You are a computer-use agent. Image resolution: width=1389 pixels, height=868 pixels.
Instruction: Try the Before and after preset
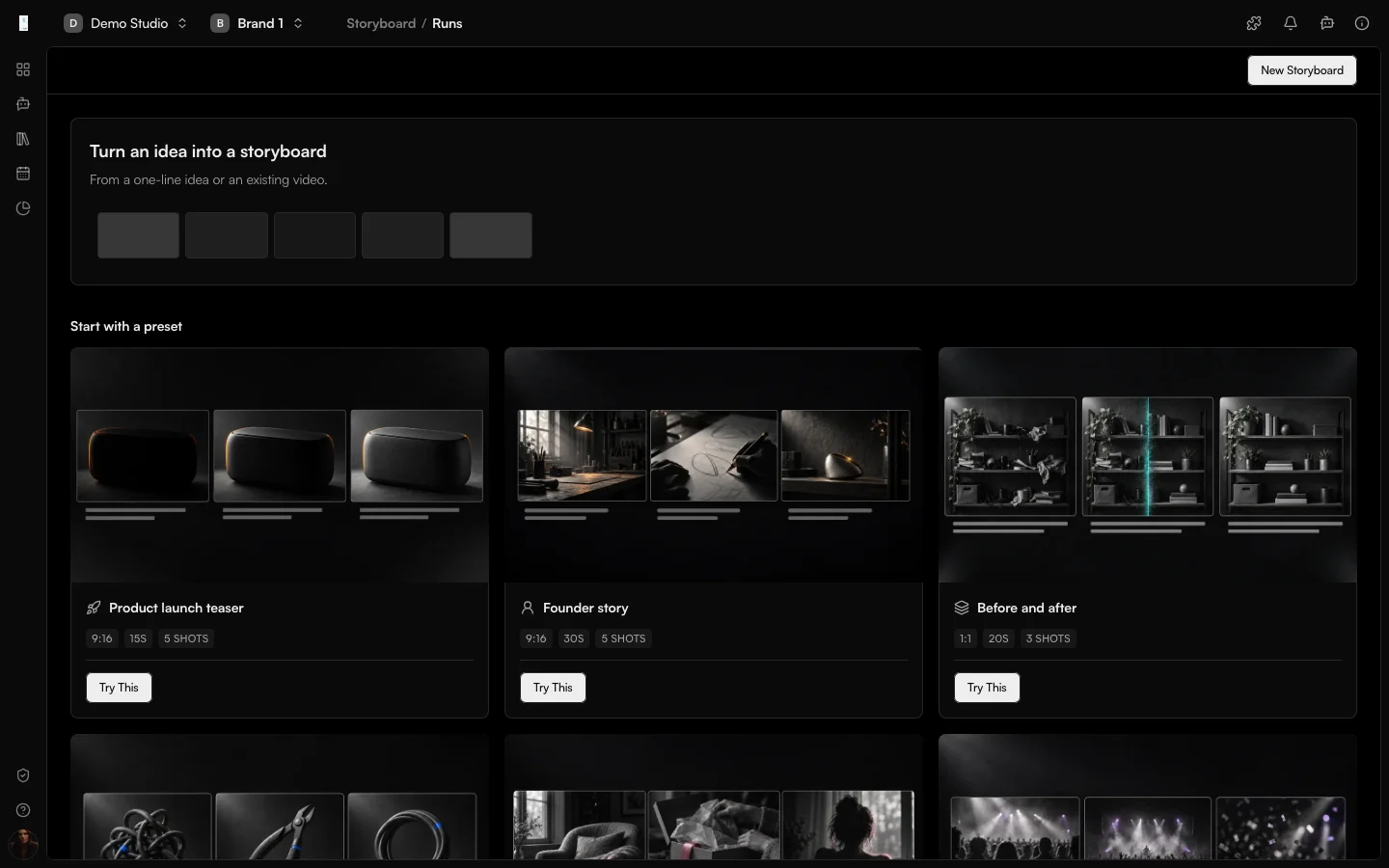pos(987,688)
